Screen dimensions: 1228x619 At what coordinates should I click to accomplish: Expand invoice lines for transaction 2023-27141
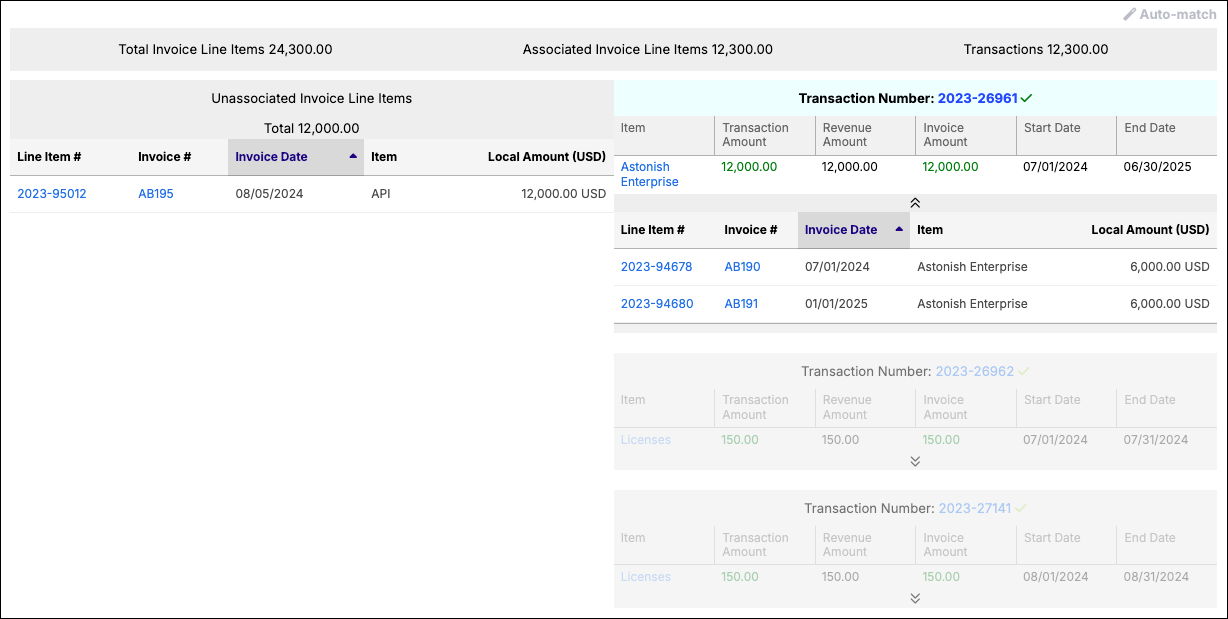915,598
